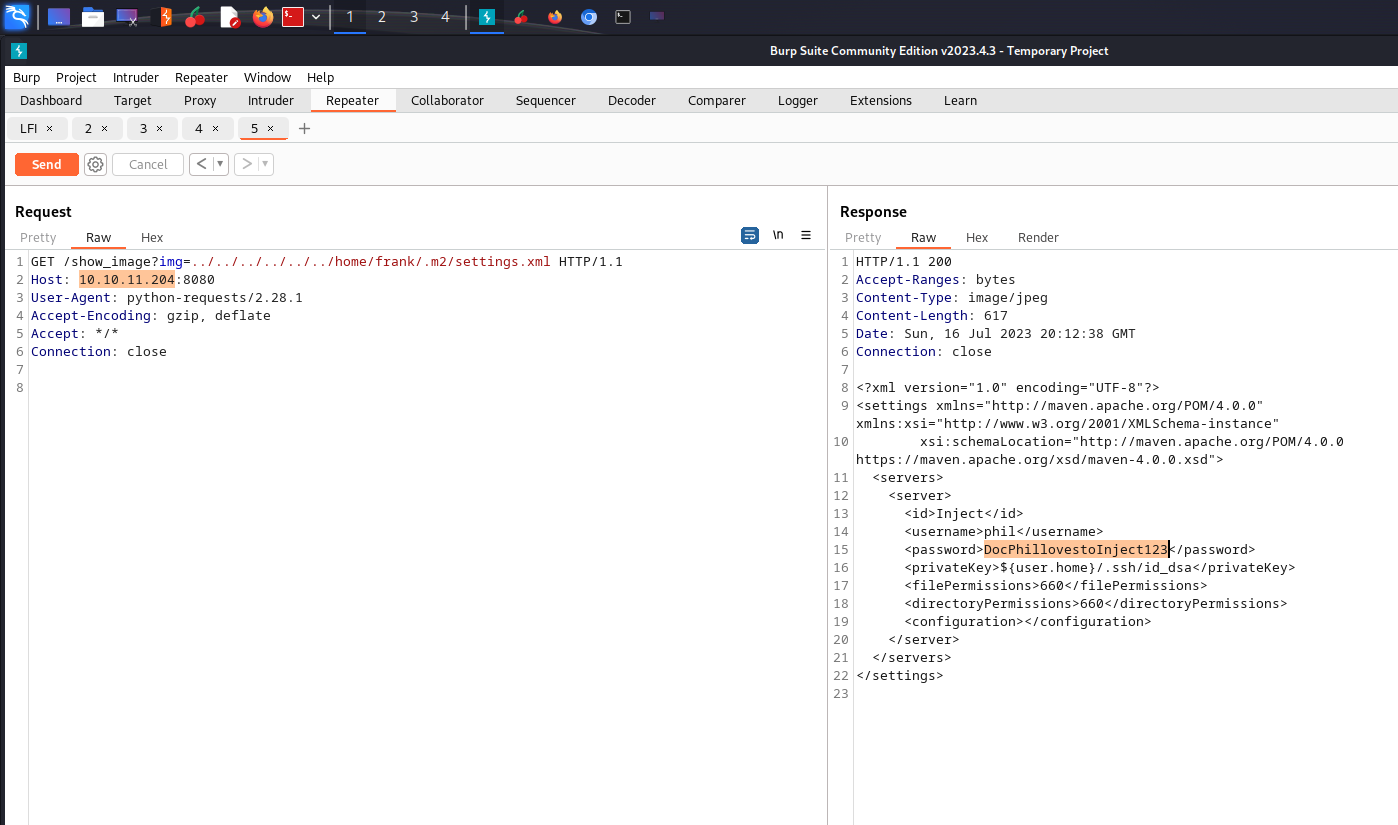1398x825 pixels.
Task: Open the Learn tab
Action: tap(960, 100)
